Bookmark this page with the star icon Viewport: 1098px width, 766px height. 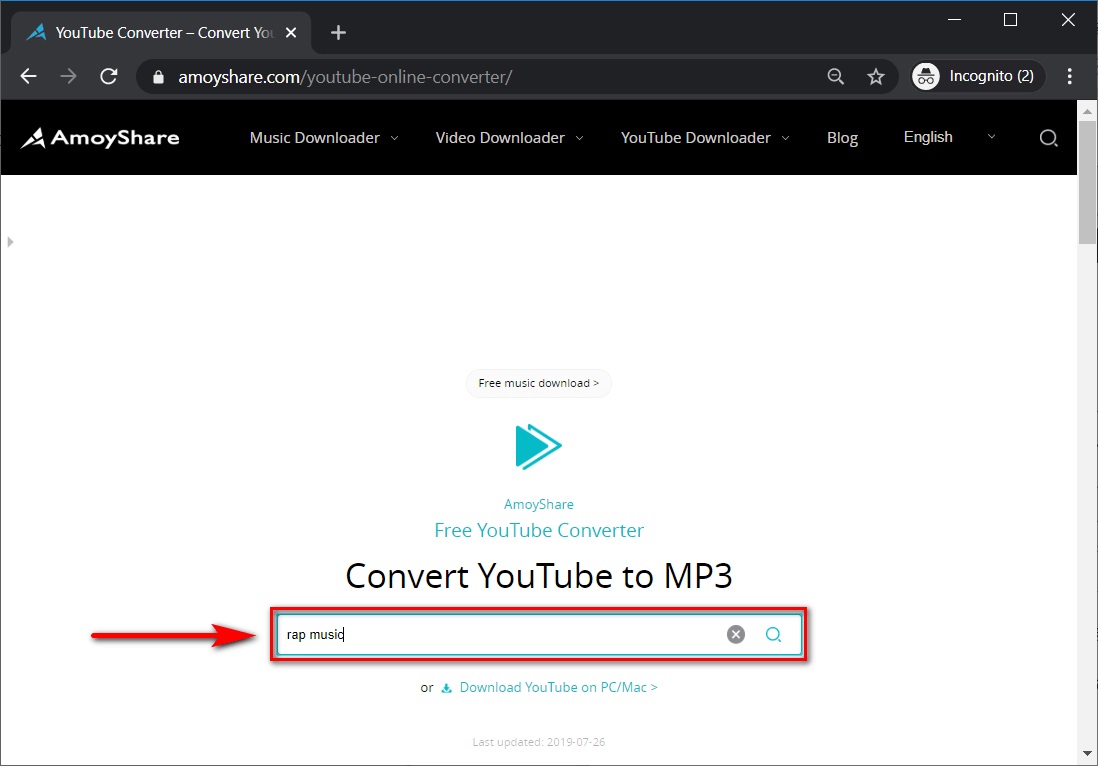coord(875,76)
